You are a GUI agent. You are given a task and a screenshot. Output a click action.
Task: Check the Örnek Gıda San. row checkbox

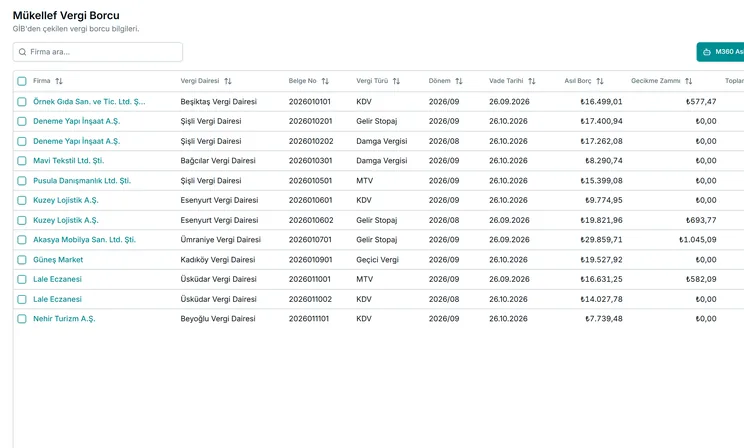[22, 102]
